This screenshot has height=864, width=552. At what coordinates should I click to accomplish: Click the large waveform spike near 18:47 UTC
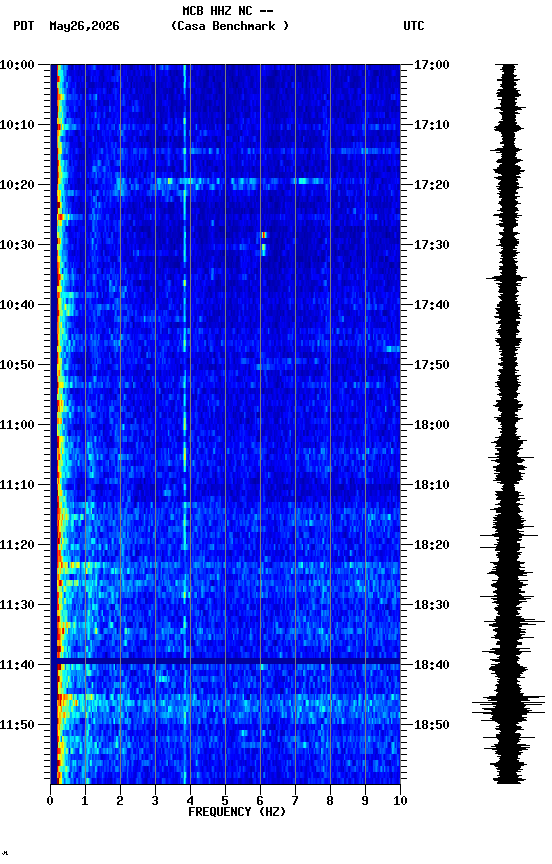click(x=508, y=705)
